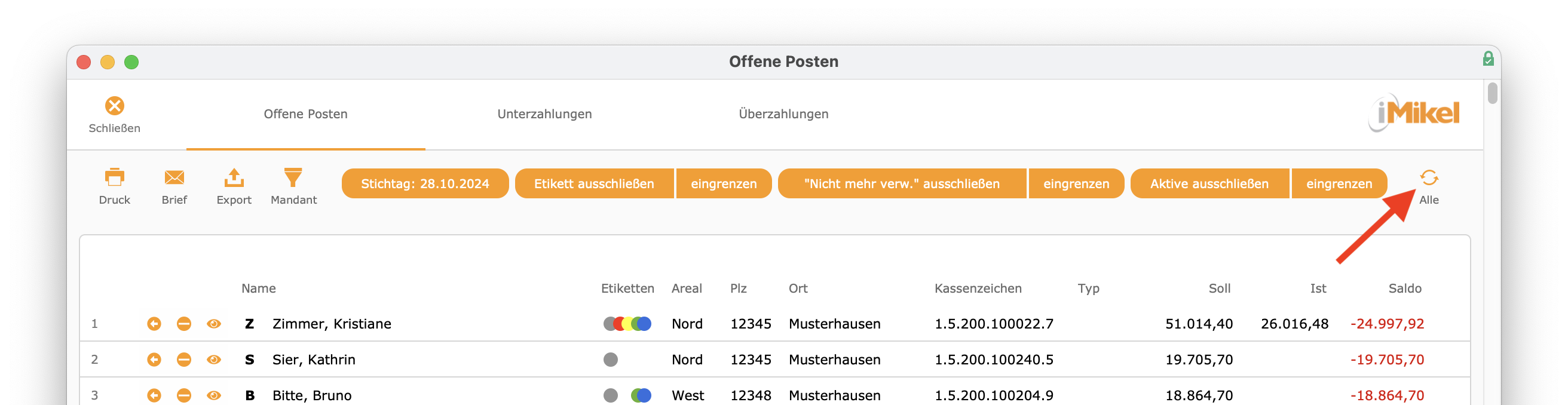Sort by Soll column header
The width and height of the screenshot is (1568, 405).
tap(1219, 289)
